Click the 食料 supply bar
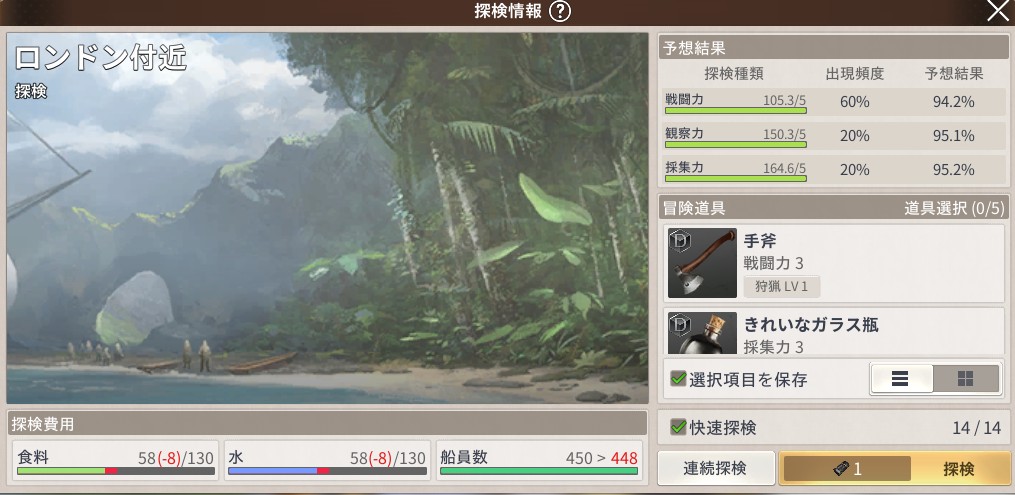The image size is (1015, 495). (x=116, y=471)
